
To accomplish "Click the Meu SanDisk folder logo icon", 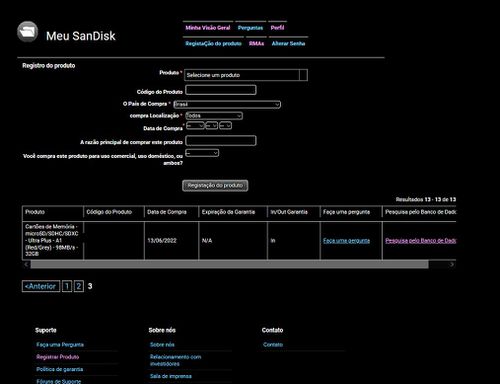I will pyautogui.click(x=27, y=32).
